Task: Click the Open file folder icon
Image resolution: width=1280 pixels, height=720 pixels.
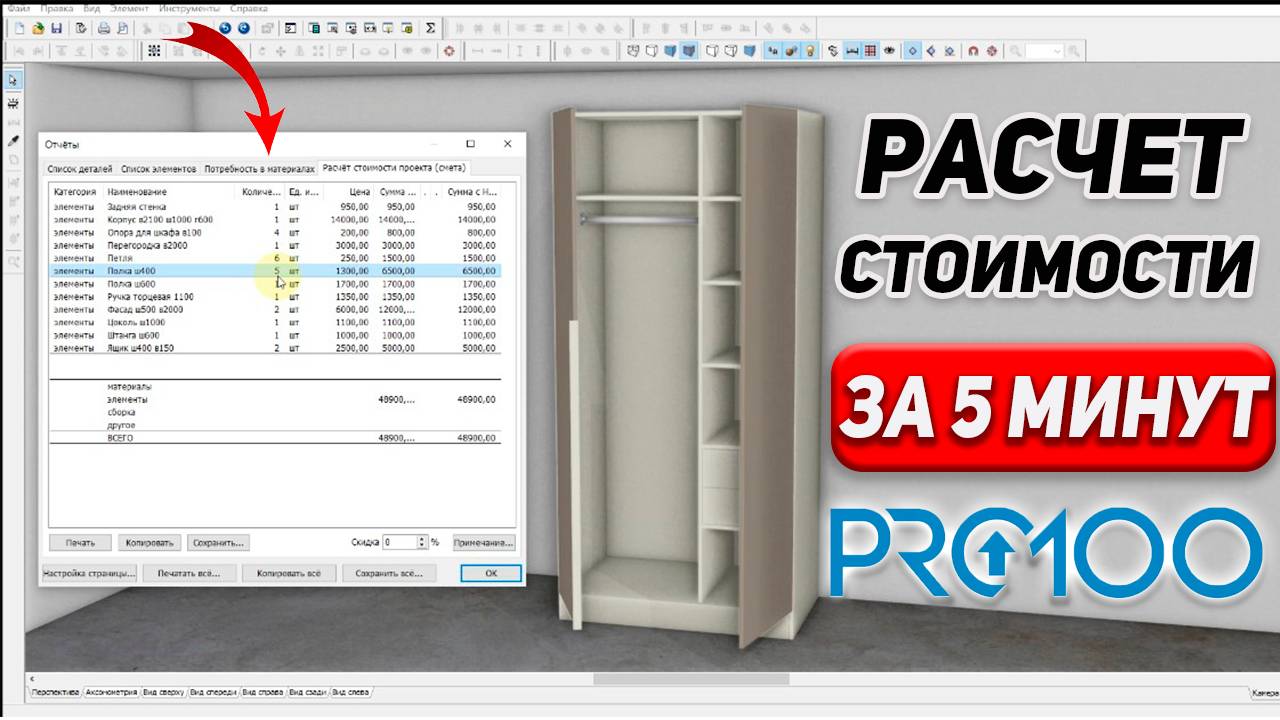Action: coord(38,28)
